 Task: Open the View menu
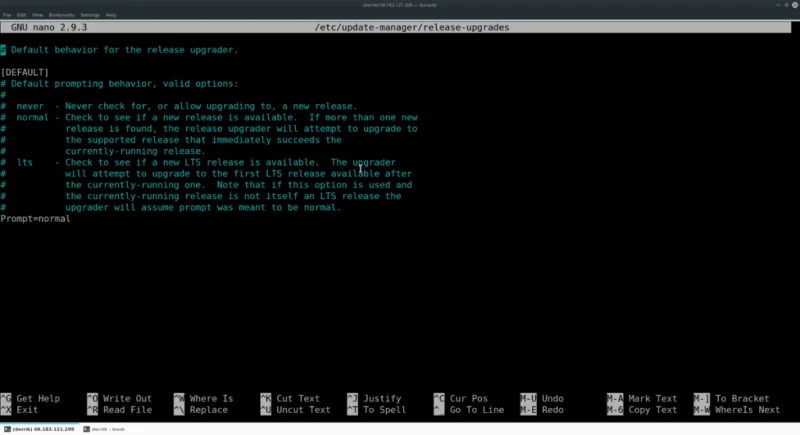[37, 15]
